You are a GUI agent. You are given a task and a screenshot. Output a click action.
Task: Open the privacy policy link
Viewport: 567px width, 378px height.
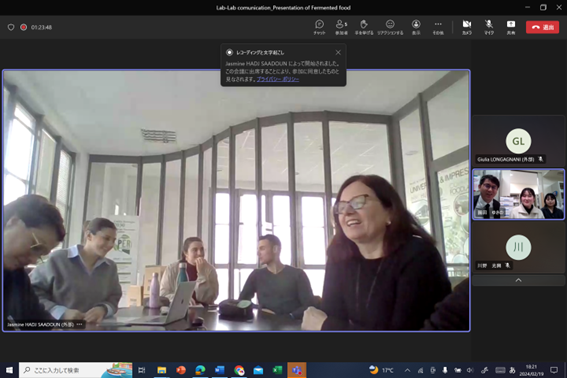278,79
